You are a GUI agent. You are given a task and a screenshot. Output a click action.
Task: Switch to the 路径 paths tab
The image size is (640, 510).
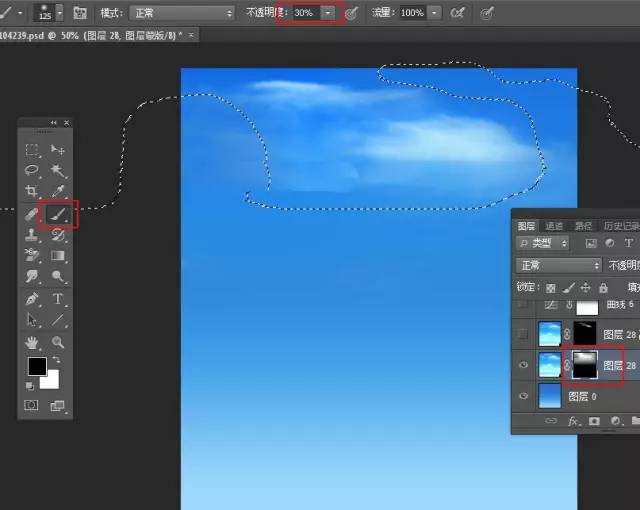[x=582, y=226]
